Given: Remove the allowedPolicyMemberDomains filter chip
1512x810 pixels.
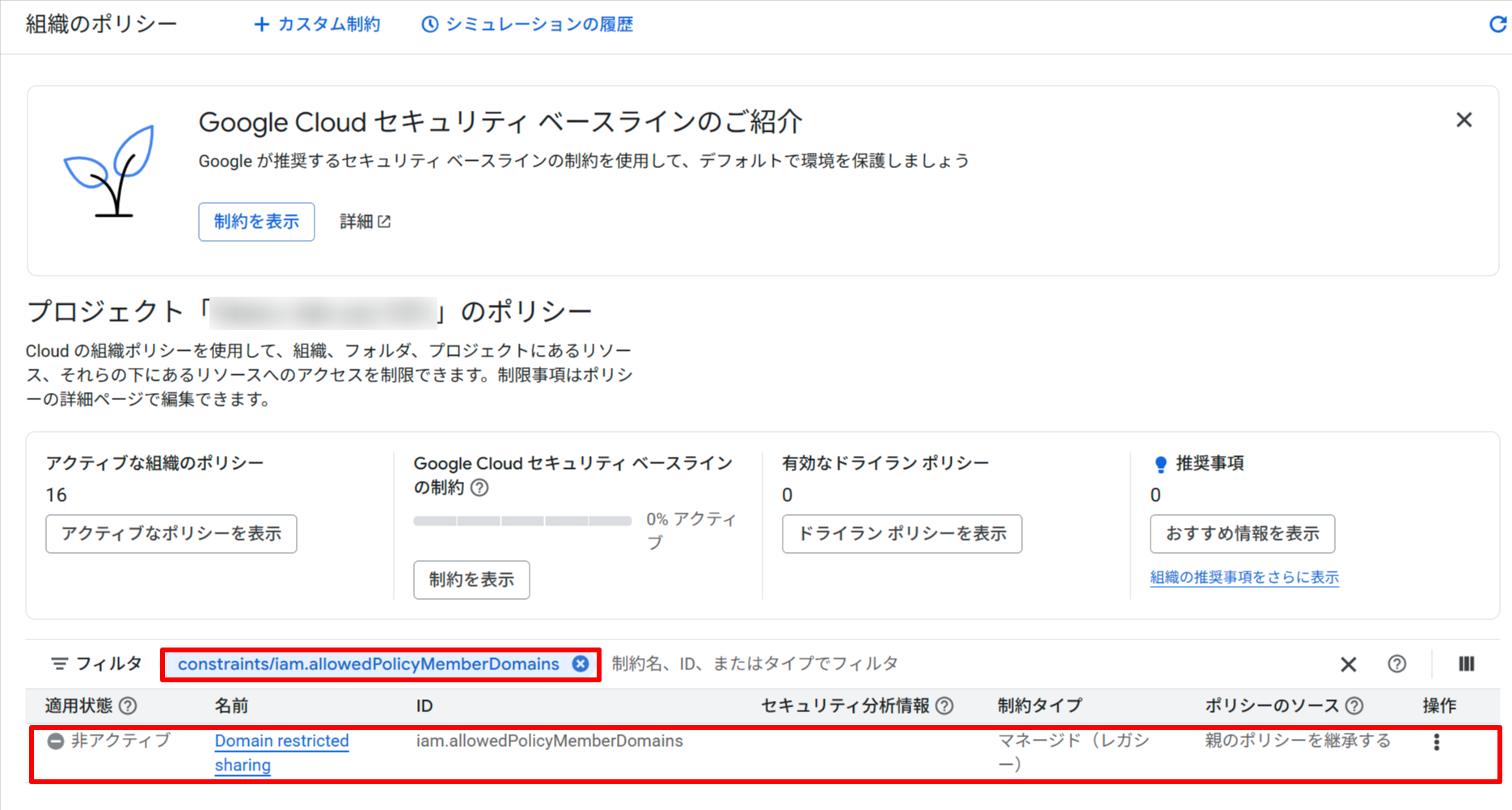Looking at the screenshot, I should (581, 664).
